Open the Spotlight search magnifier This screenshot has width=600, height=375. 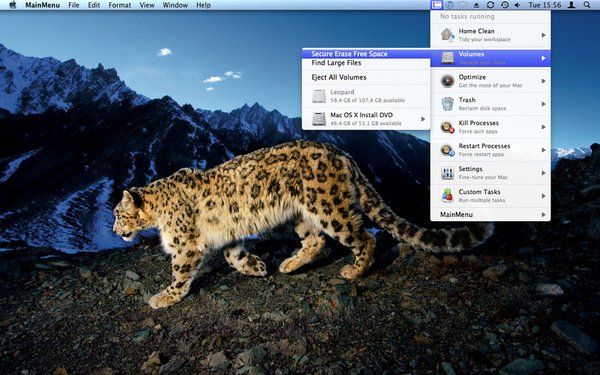(587, 5)
